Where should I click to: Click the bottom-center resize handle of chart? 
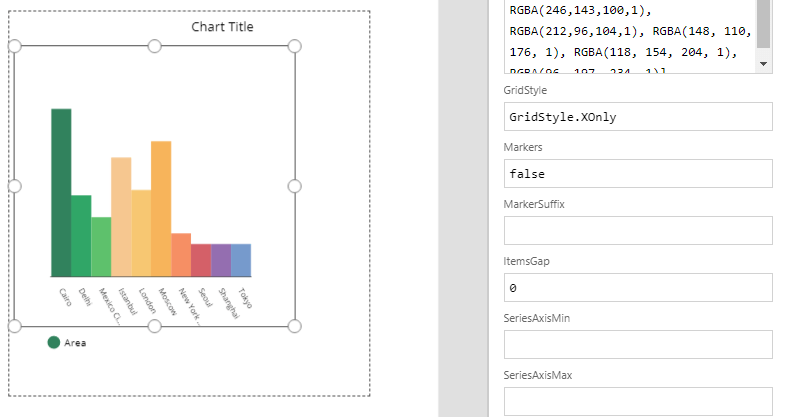tap(155, 326)
